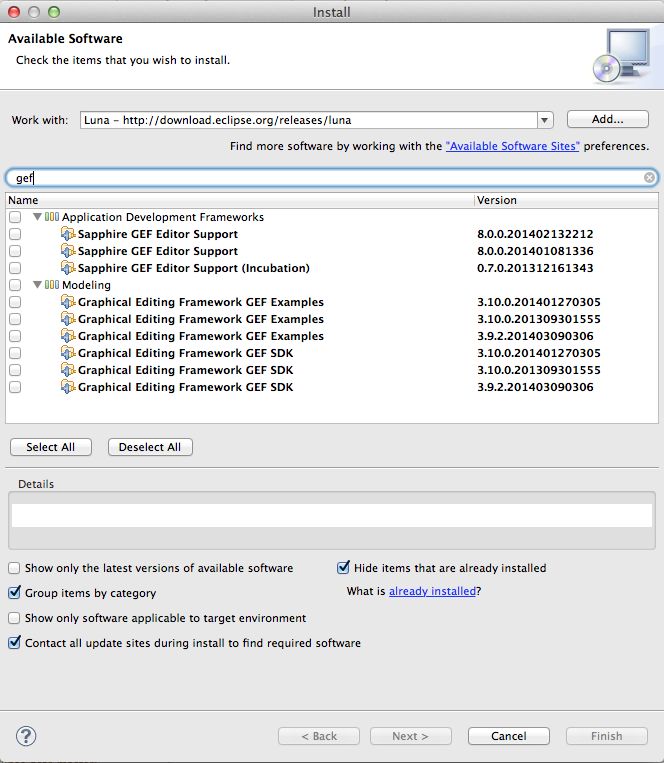664x763 pixels.
Task: Click the GEF SDK 3.9.2.201403090306 feature icon
Action: click(68, 387)
